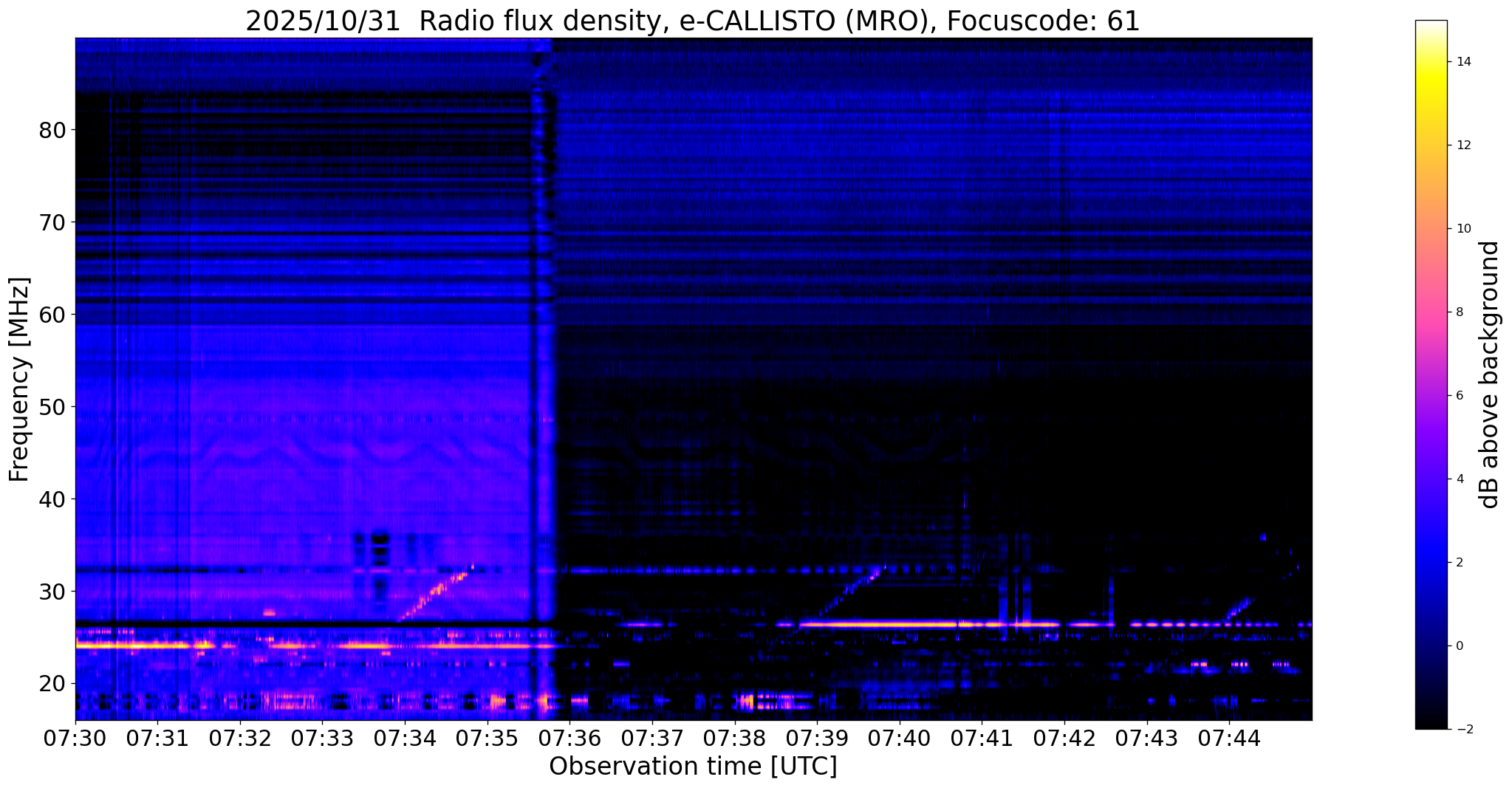Click the 07:43 time tick label
The image size is (1512, 788).
click(x=1147, y=739)
